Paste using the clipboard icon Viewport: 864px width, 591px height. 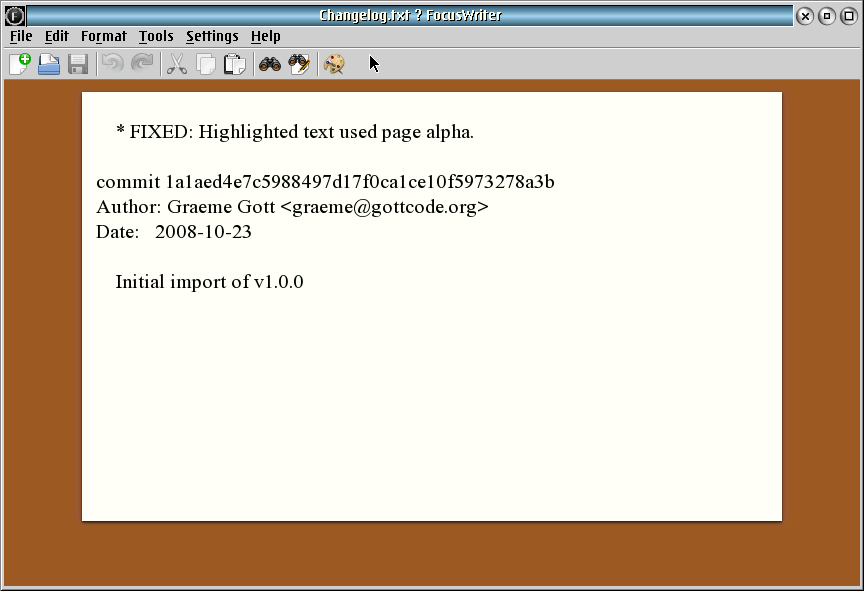[x=235, y=65]
